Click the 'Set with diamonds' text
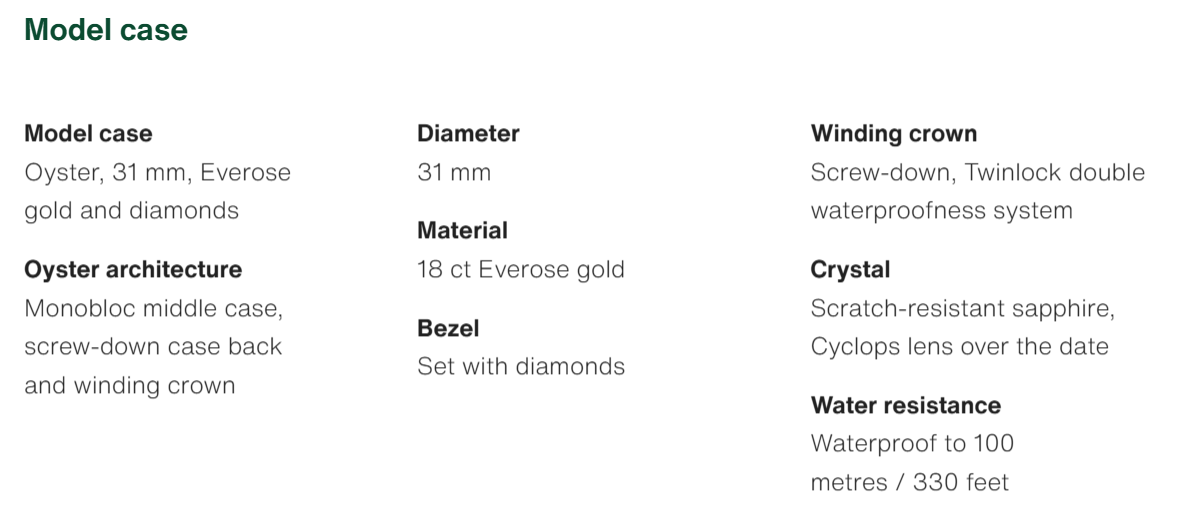This screenshot has height=514, width=1197. 521,367
